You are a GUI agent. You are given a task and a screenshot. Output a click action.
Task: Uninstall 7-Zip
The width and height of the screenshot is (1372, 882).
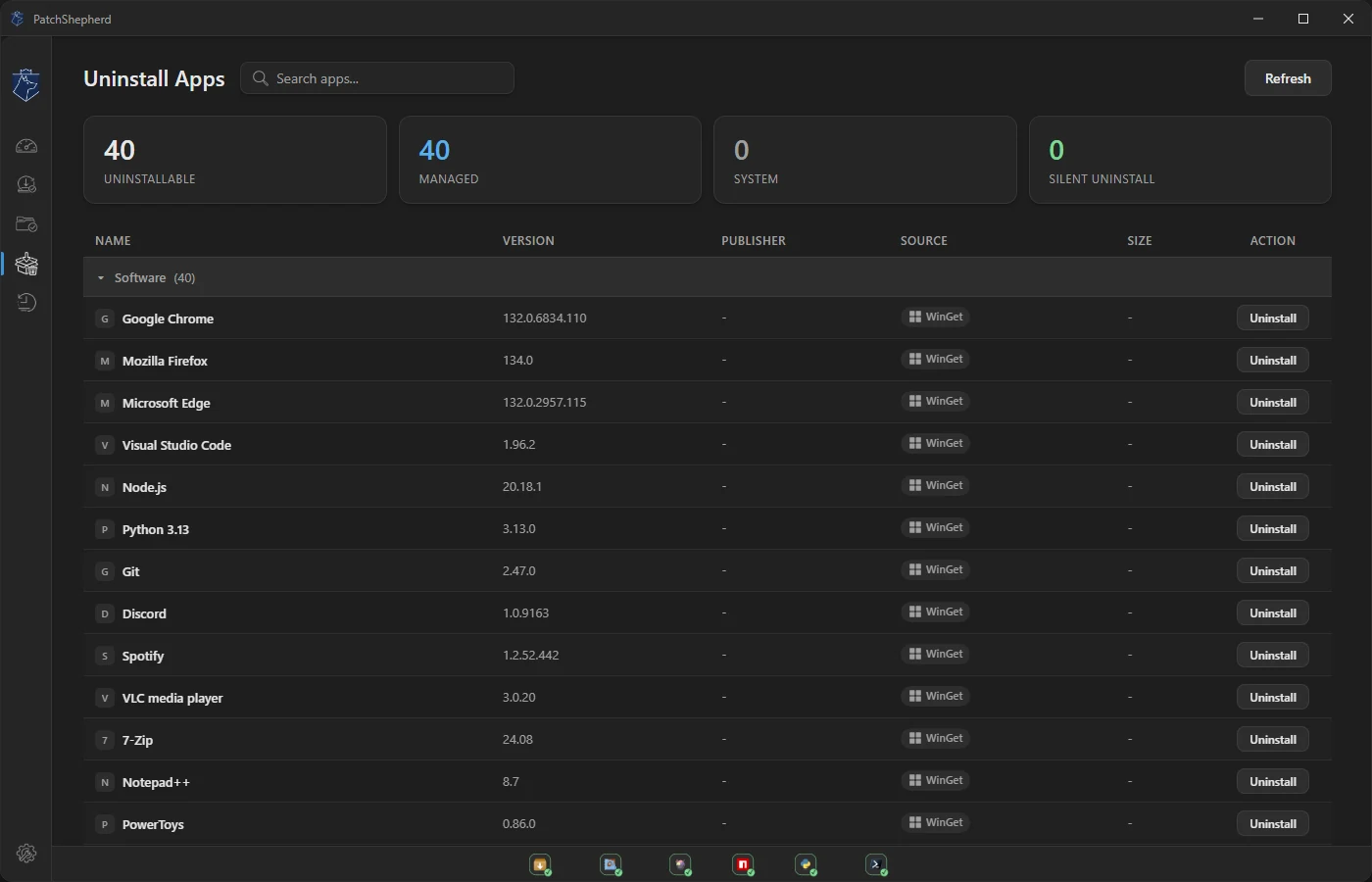click(x=1272, y=740)
